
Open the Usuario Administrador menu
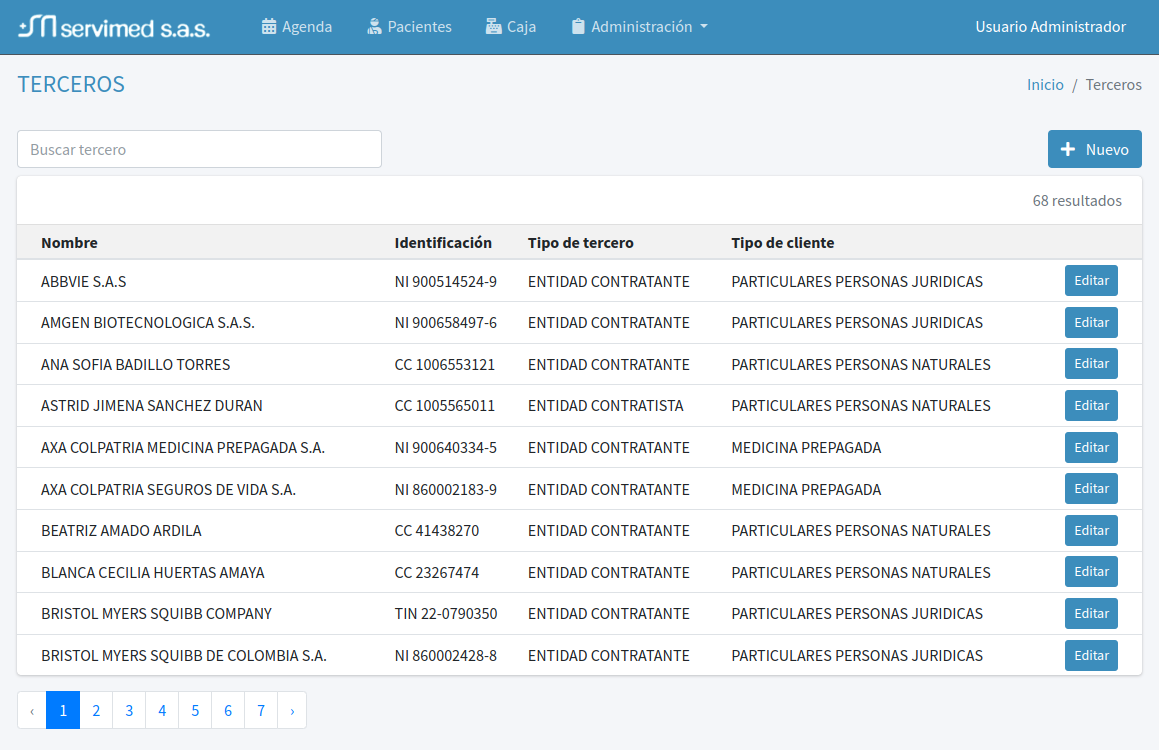[x=1050, y=27]
